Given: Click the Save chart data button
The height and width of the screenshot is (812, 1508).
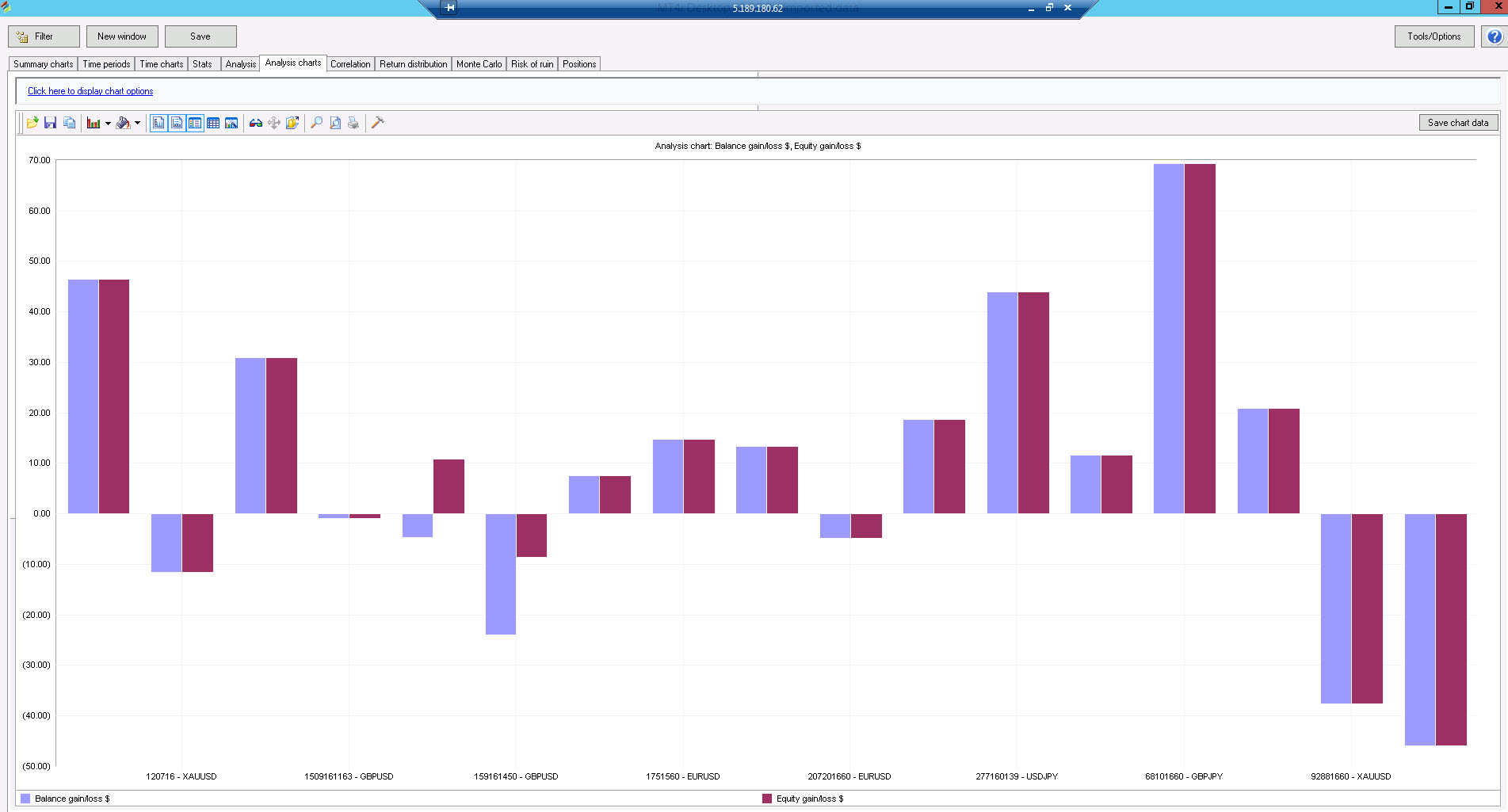Looking at the screenshot, I should click(1458, 123).
